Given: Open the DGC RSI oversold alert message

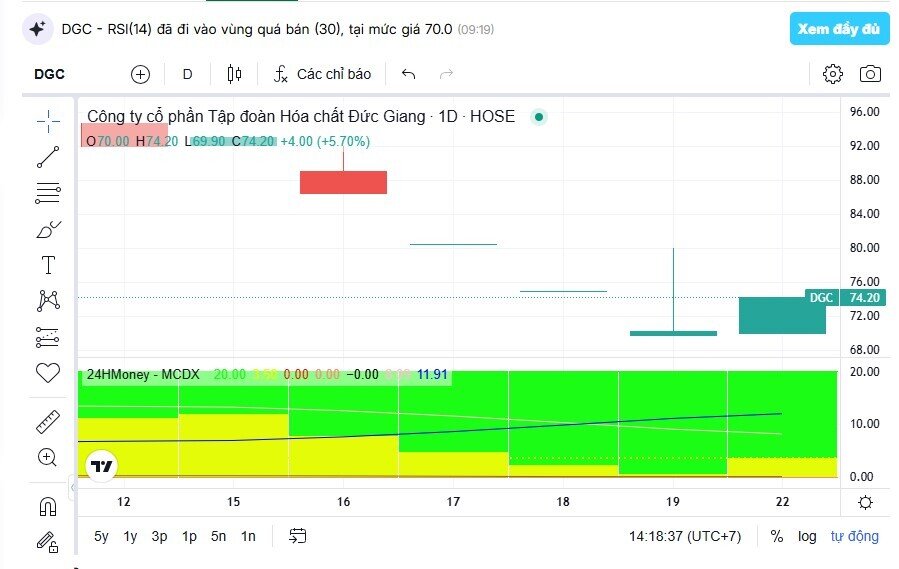Looking at the screenshot, I should point(277,29).
